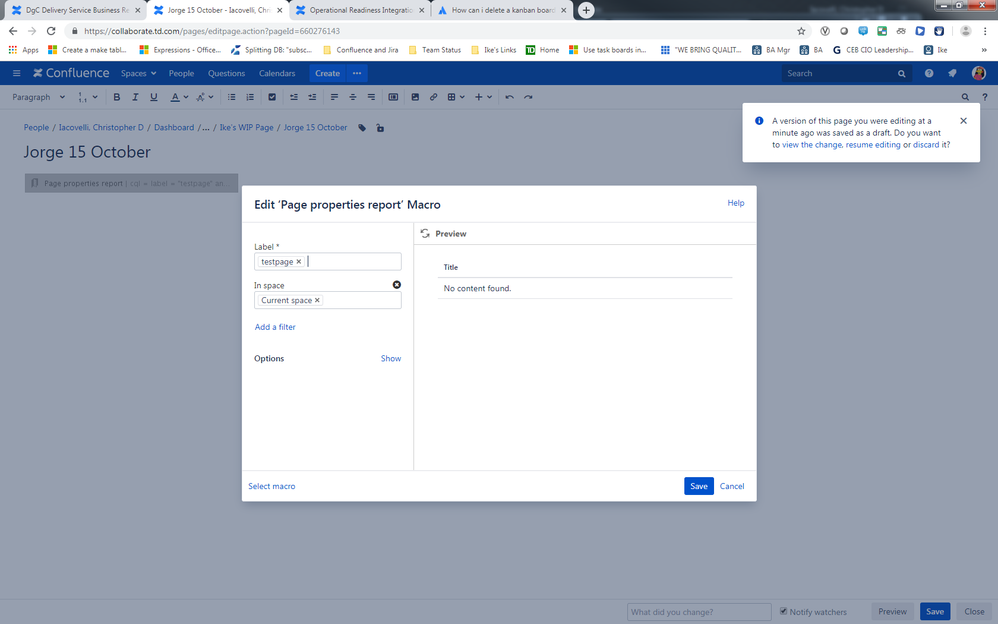Toggle underline formatting

pyautogui.click(x=153, y=97)
